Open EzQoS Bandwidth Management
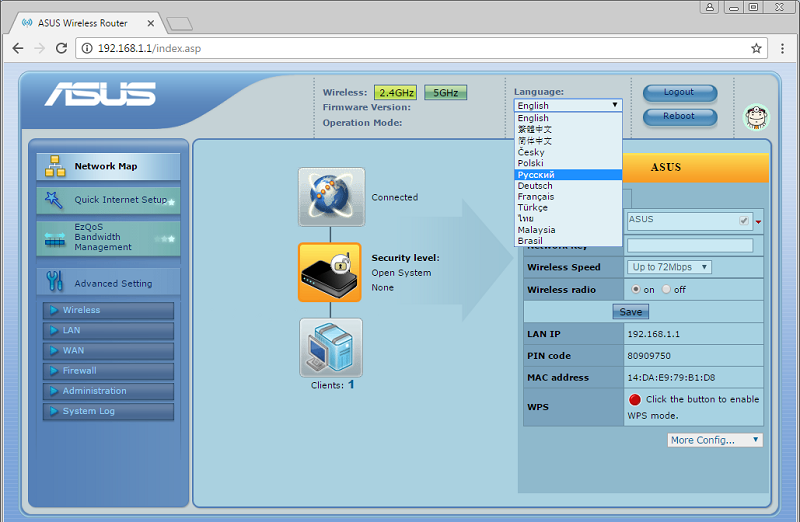 coord(108,237)
